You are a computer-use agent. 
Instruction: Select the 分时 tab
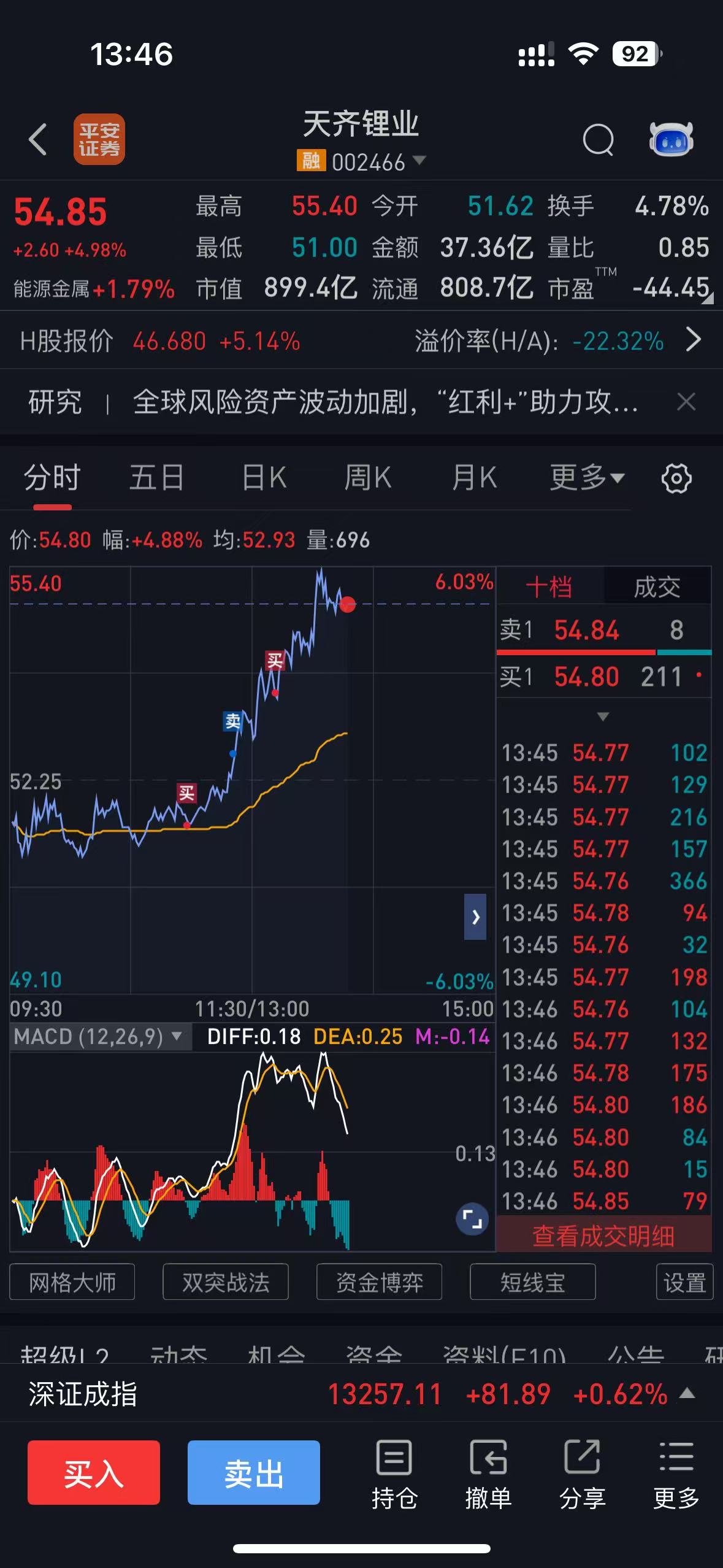[x=52, y=478]
